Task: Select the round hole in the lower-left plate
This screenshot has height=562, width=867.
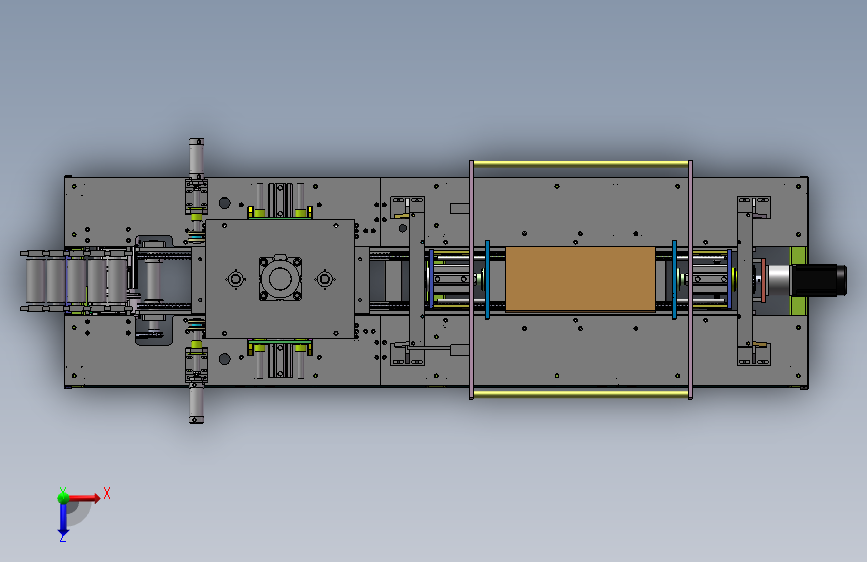Action: [224, 359]
